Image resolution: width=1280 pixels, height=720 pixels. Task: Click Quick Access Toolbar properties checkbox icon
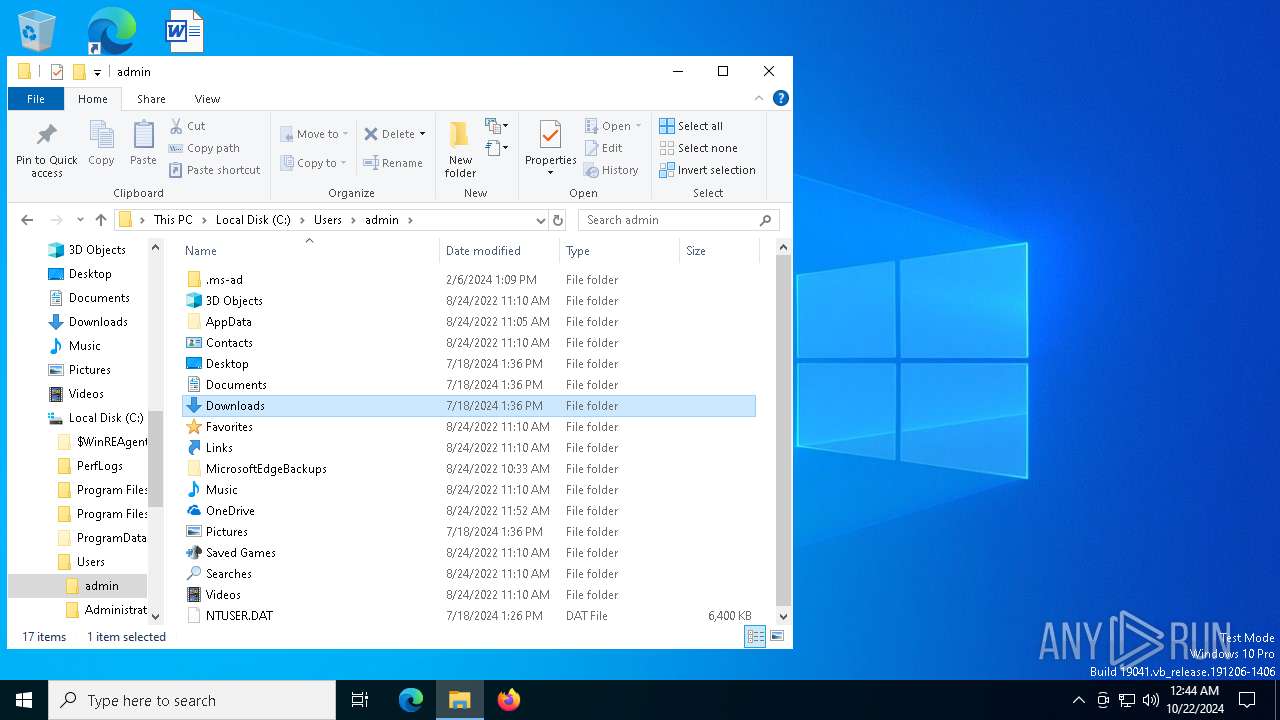click(57, 72)
